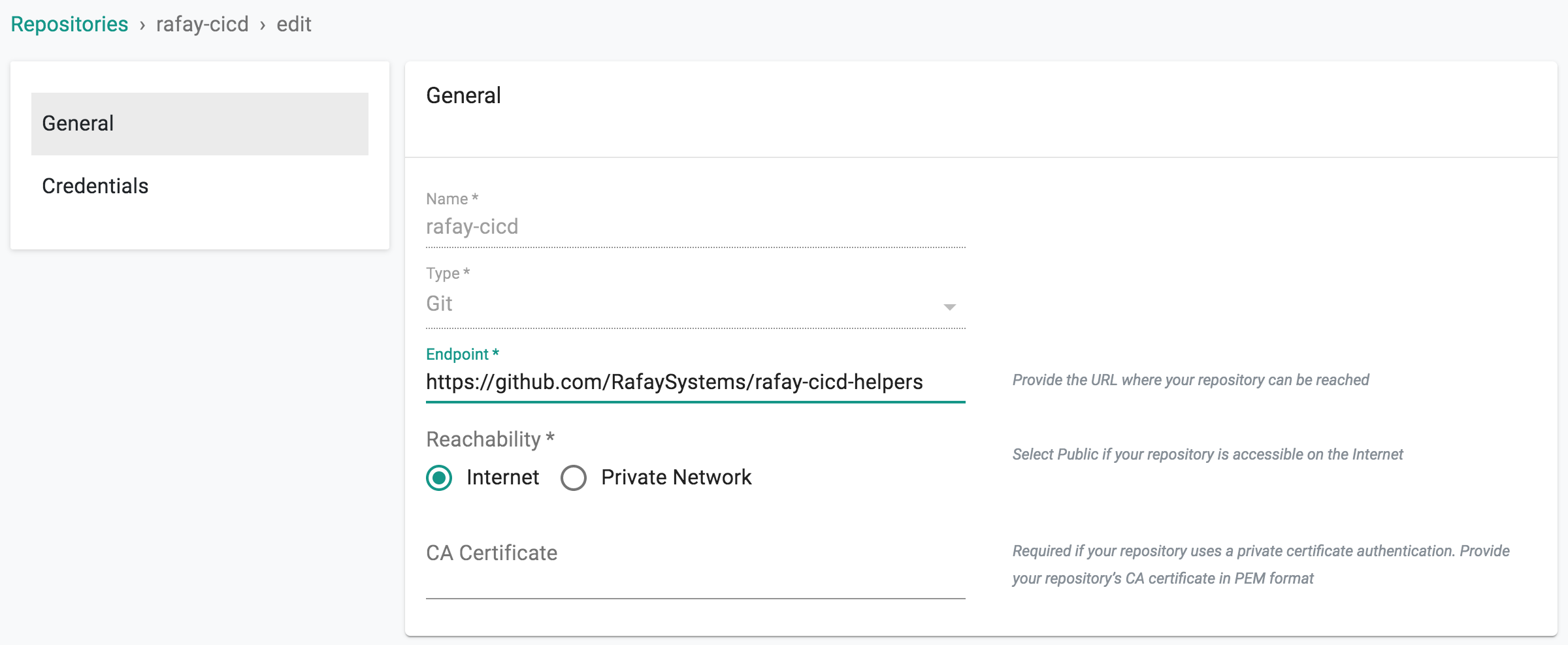
Task: Click the General panel heading
Action: pos(463,96)
